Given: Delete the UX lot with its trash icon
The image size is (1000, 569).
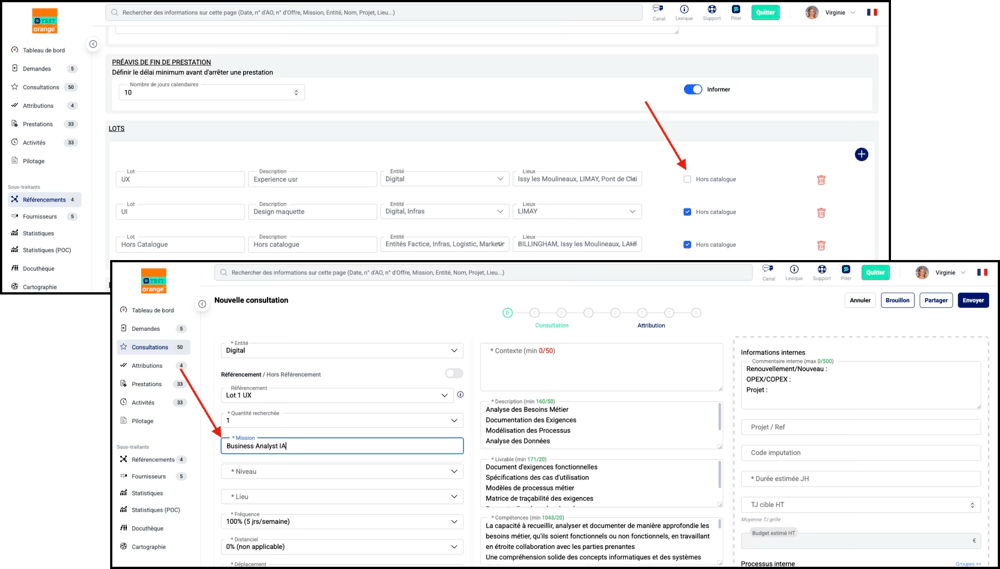Looking at the screenshot, I should tap(821, 180).
